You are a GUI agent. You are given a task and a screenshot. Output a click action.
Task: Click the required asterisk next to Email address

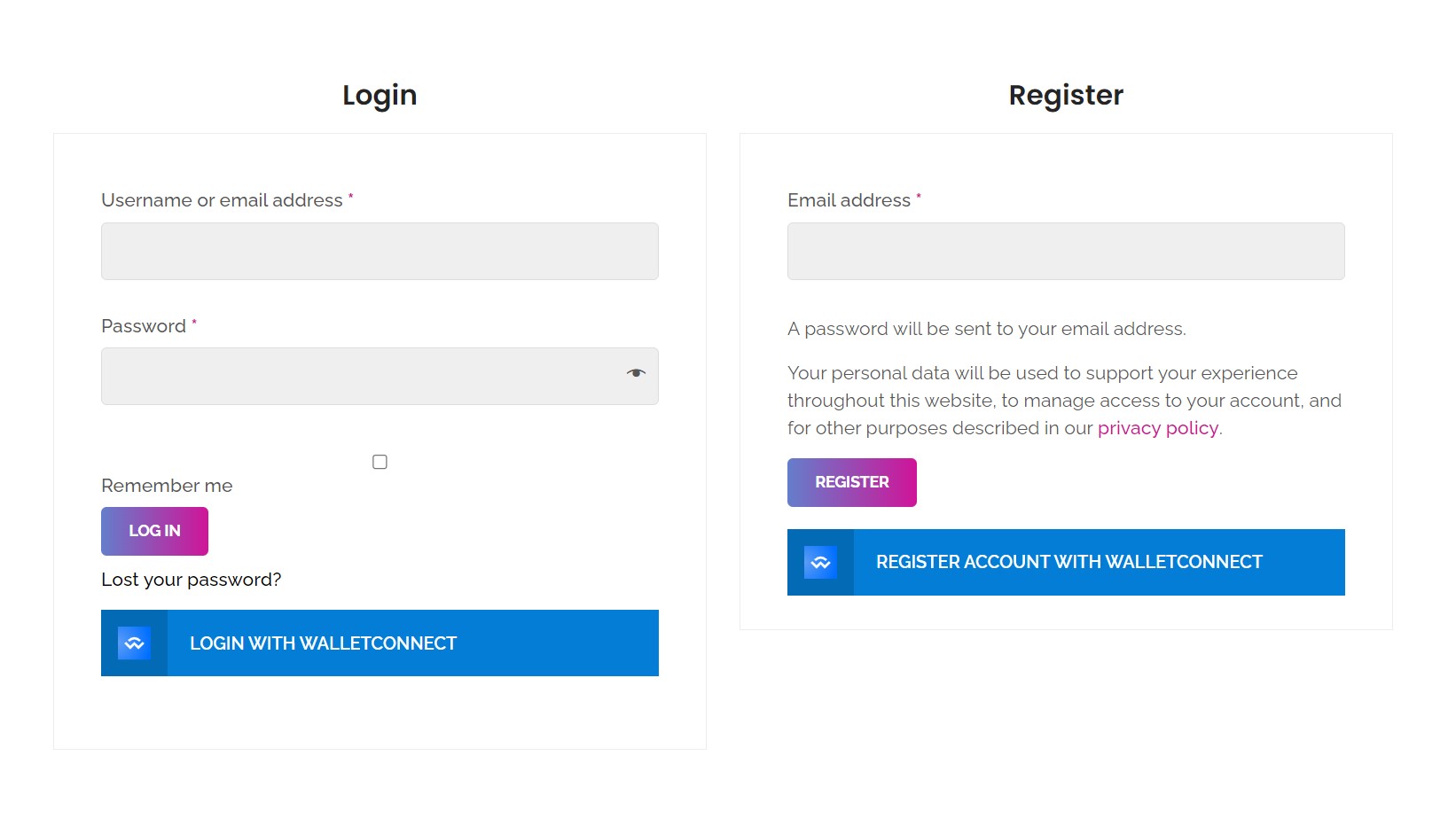(x=919, y=199)
